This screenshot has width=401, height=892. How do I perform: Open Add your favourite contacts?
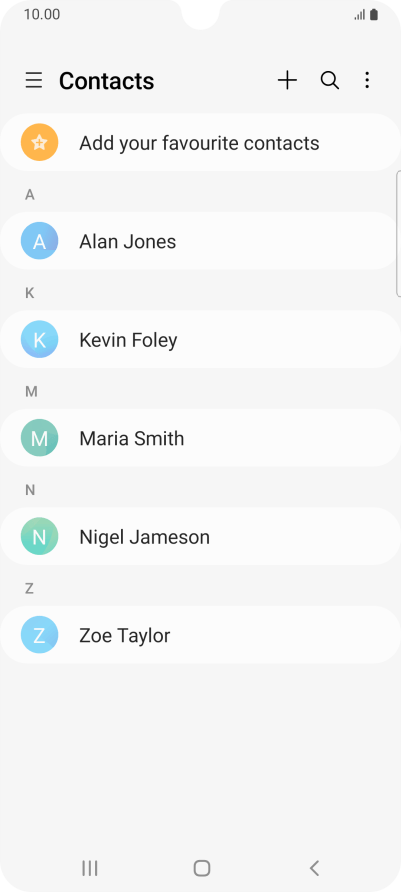(x=200, y=142)
